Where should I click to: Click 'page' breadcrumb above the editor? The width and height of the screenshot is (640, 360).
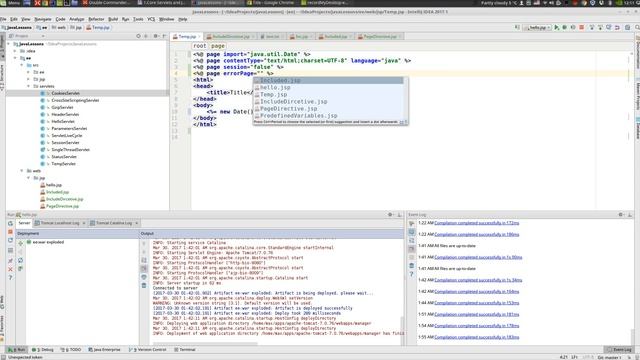point(218,46)
